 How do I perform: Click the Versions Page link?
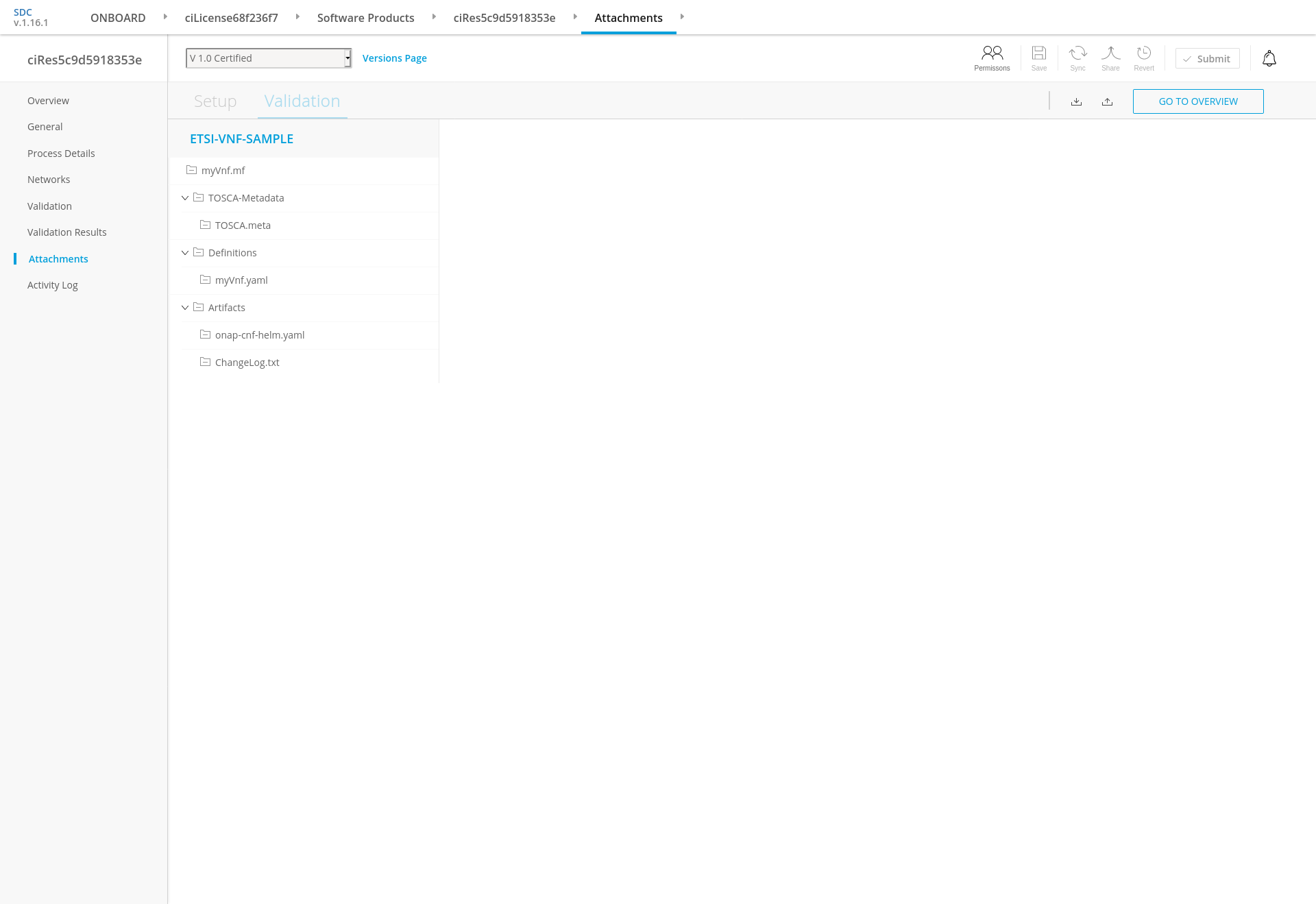coord(394,58)
